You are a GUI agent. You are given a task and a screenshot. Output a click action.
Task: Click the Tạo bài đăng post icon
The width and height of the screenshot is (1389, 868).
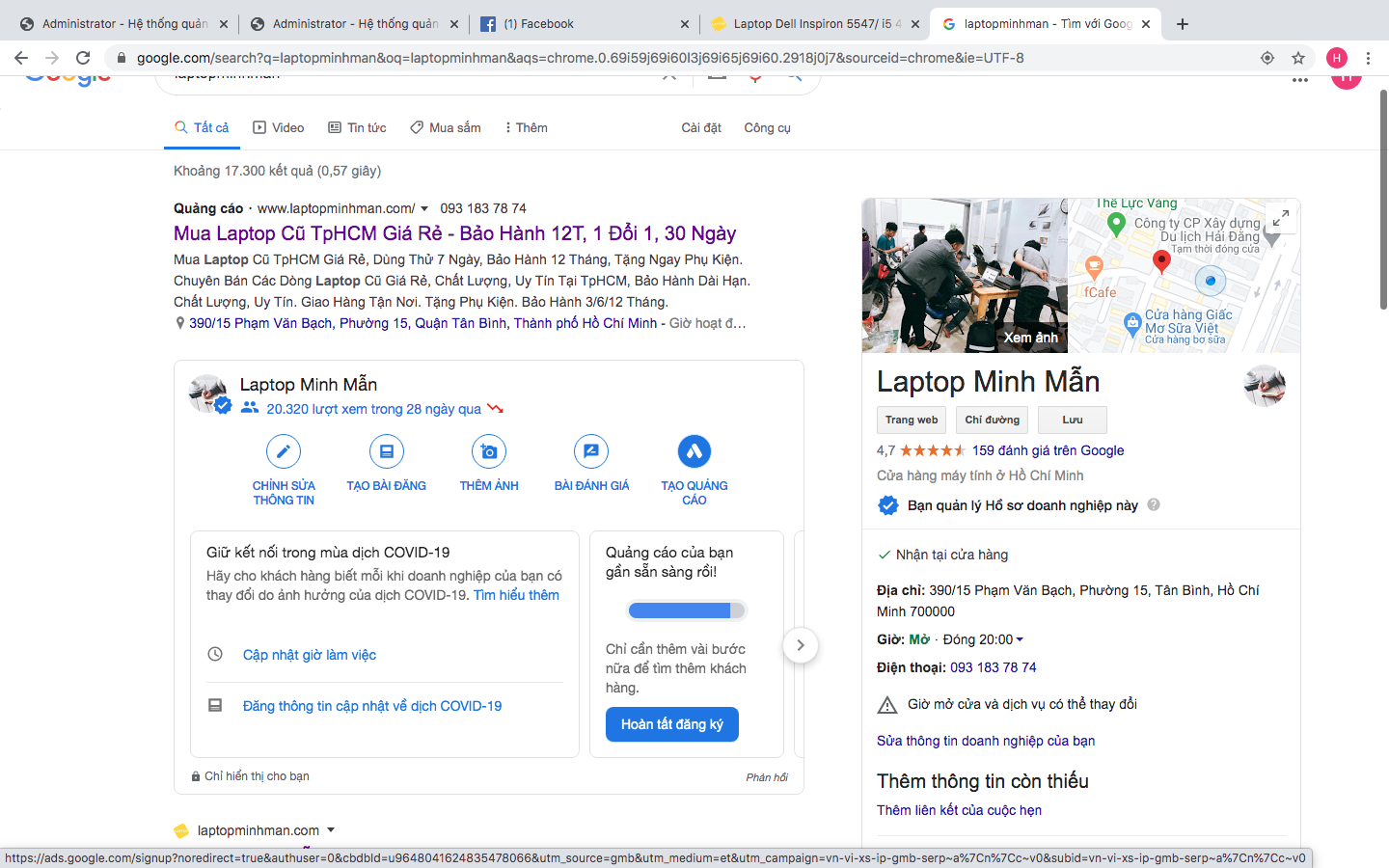point(387,451)
